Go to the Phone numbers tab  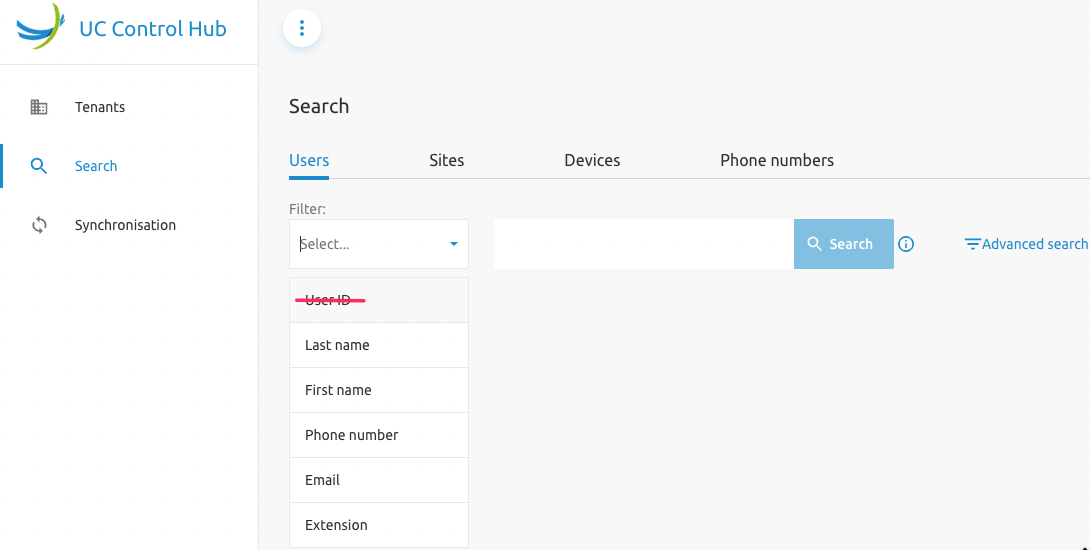click(776, 160)
